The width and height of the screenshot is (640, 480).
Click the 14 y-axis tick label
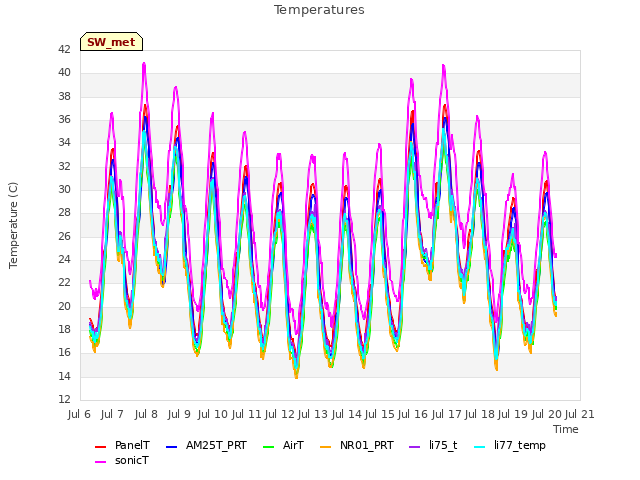(x=64, y=376)
